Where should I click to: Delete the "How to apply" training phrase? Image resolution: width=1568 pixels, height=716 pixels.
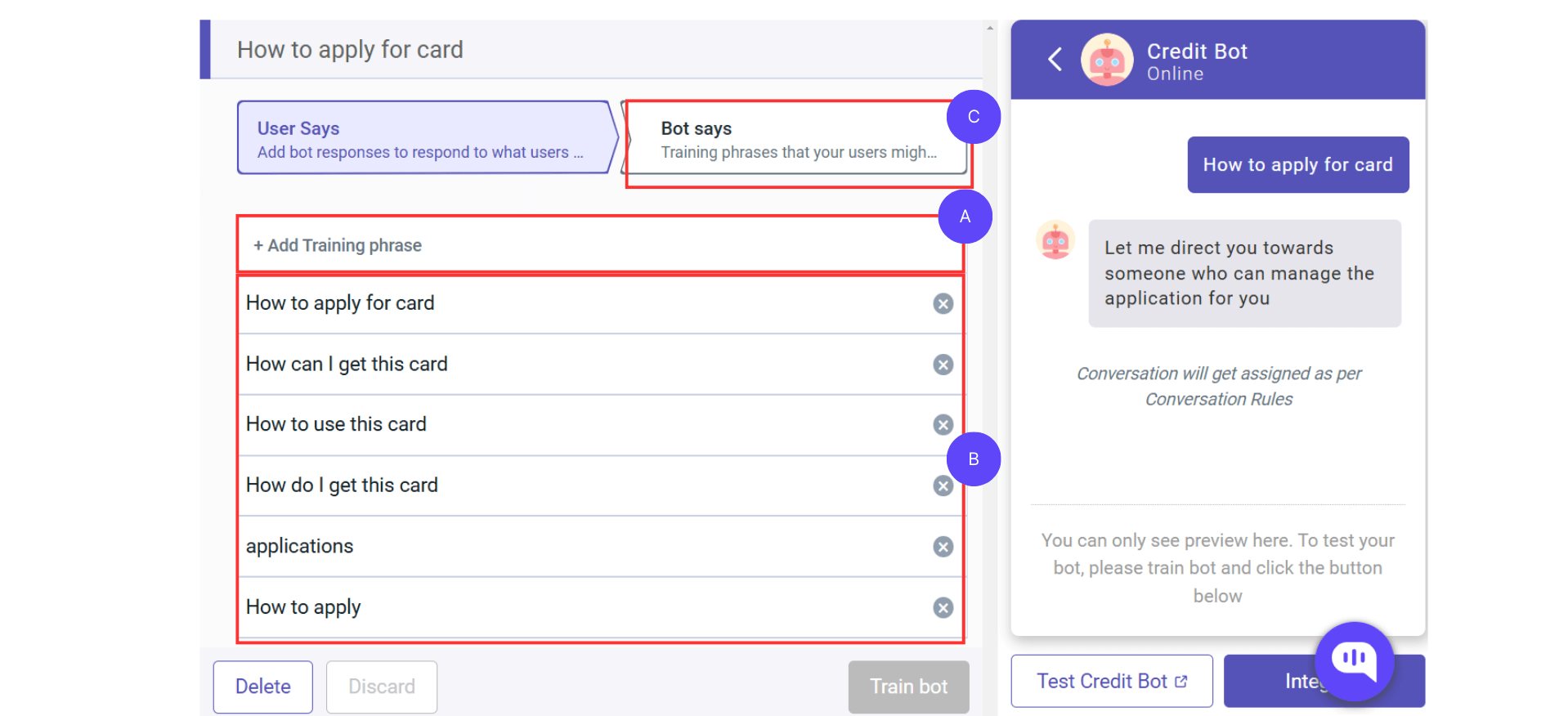[943, 608]
